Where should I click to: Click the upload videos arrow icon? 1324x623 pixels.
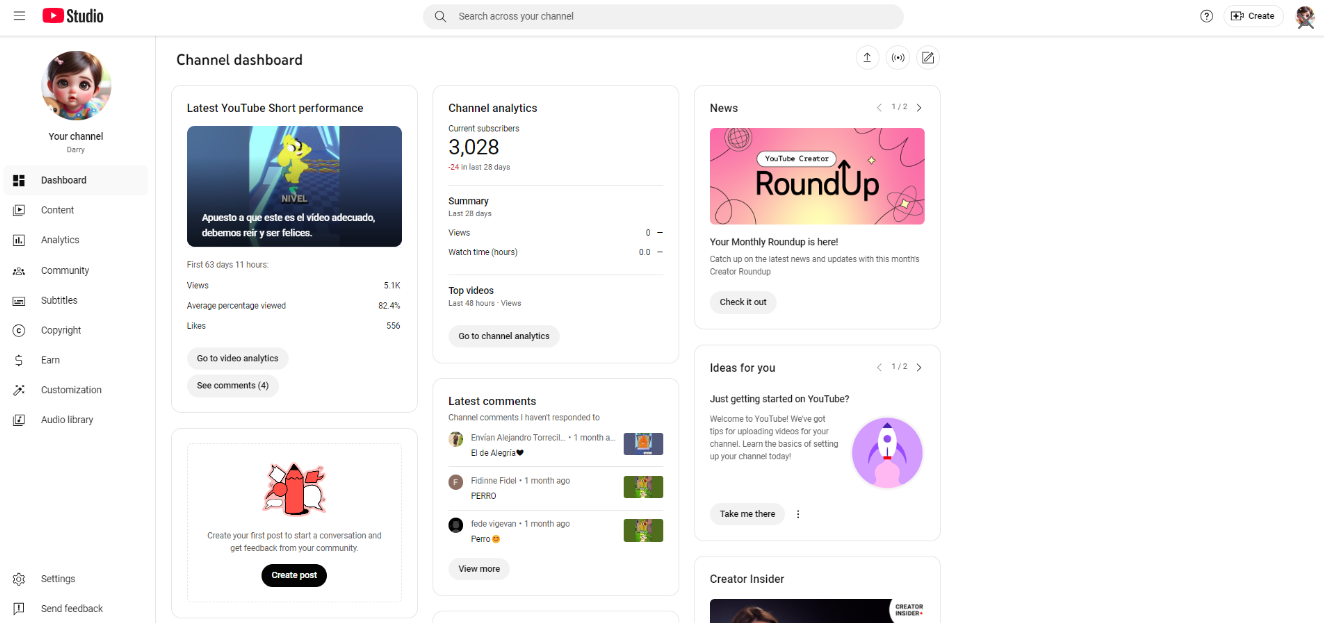(867, 58)
